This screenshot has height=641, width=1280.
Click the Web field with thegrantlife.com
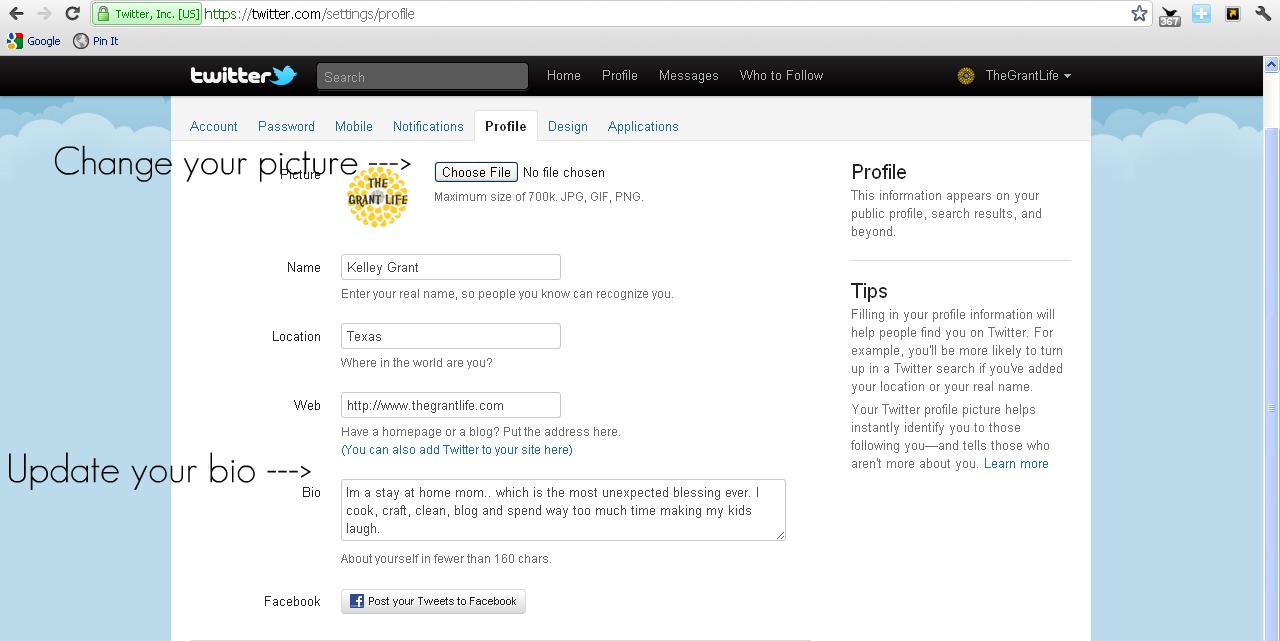(x=451, y=405)
